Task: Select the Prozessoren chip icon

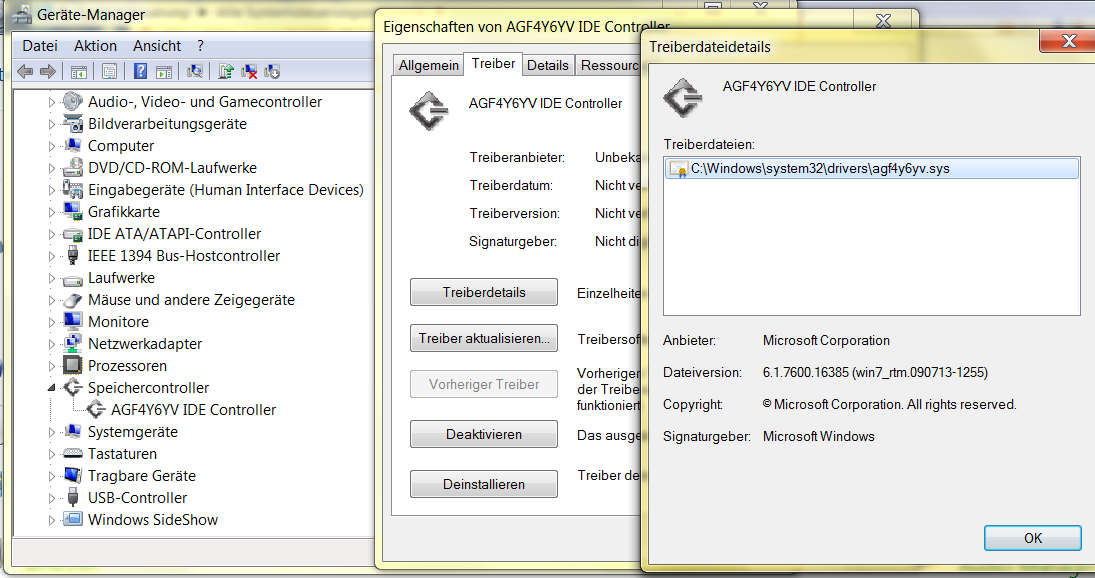Action: [x=73, y=366]
